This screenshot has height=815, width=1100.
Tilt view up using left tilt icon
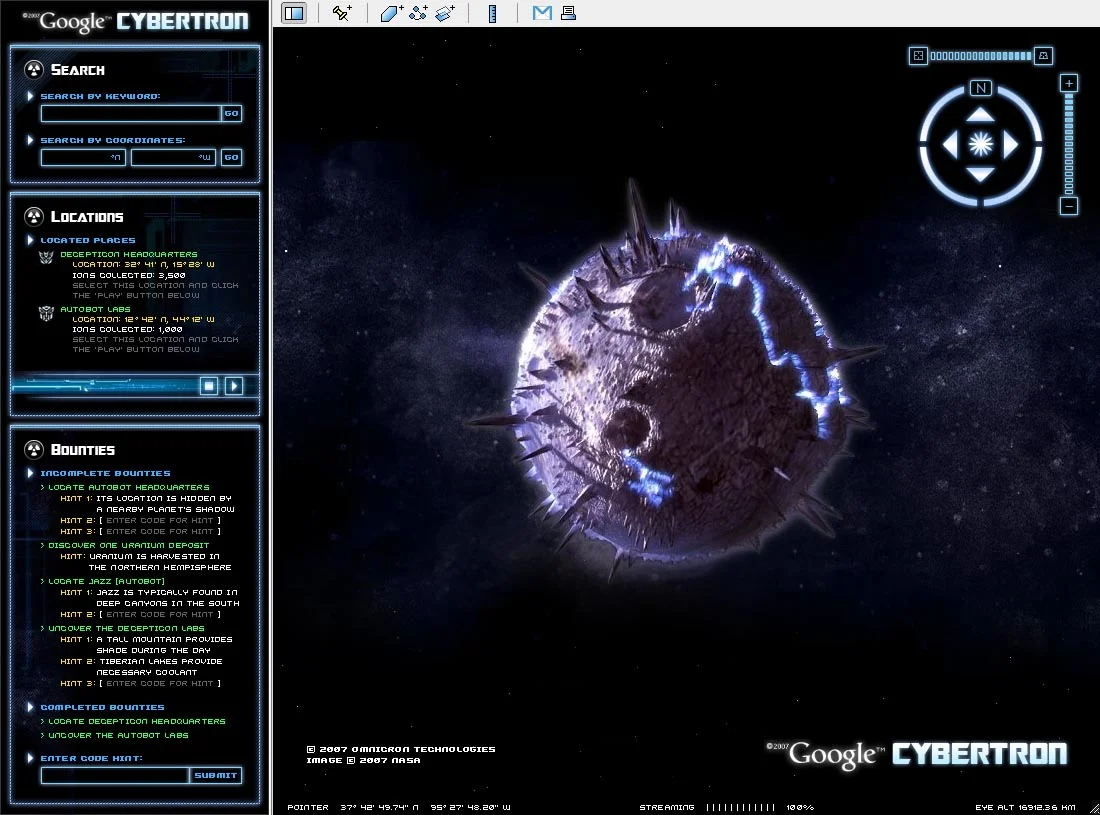pyautogui.click(x=918, y=56)
